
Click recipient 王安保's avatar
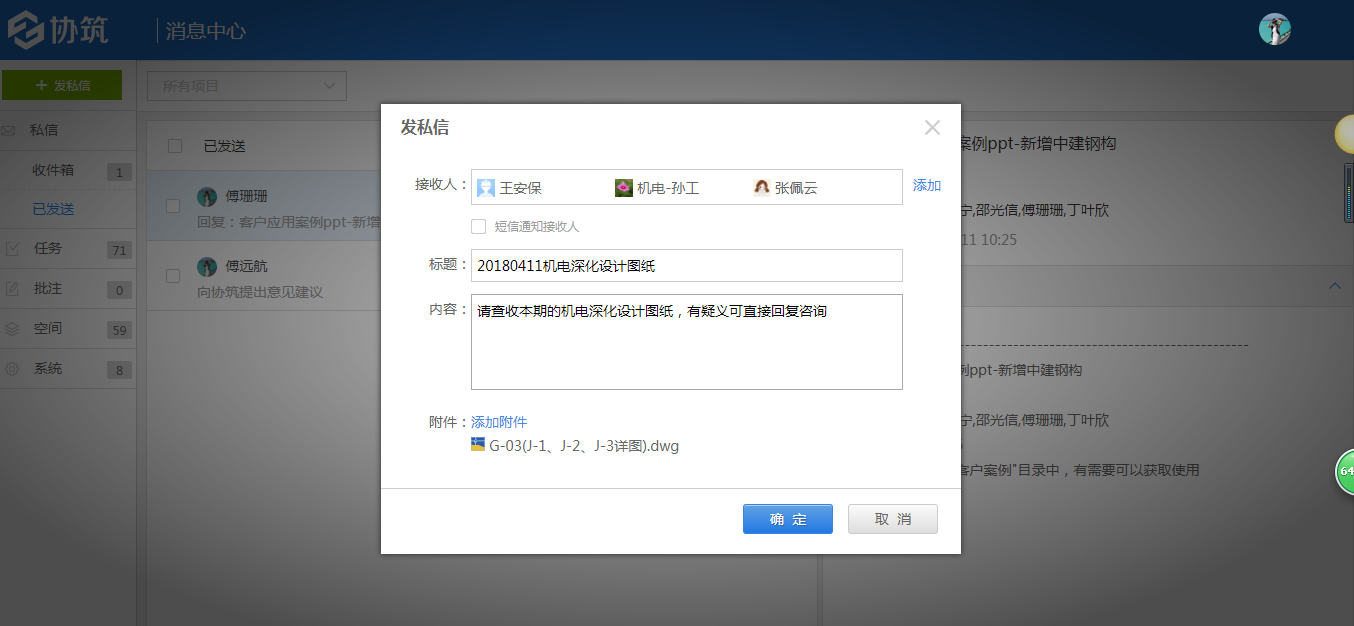[x=487, y=186]
